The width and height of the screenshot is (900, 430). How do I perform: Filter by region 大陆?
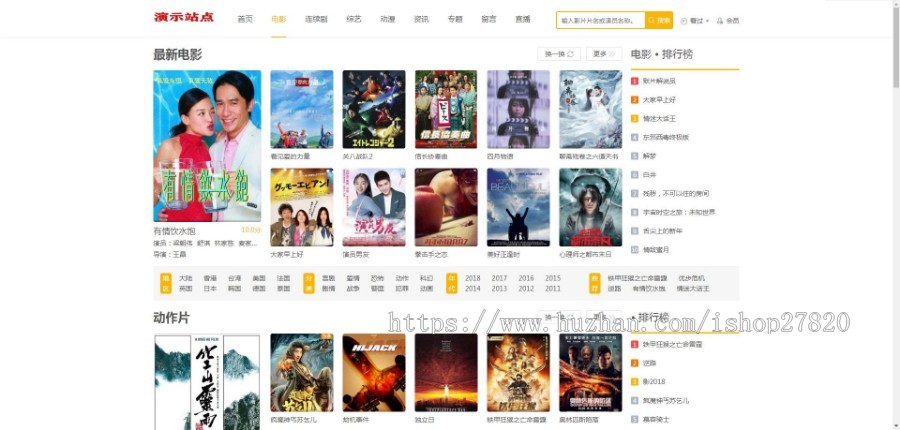pyautogui.click(x=185, y=278)
